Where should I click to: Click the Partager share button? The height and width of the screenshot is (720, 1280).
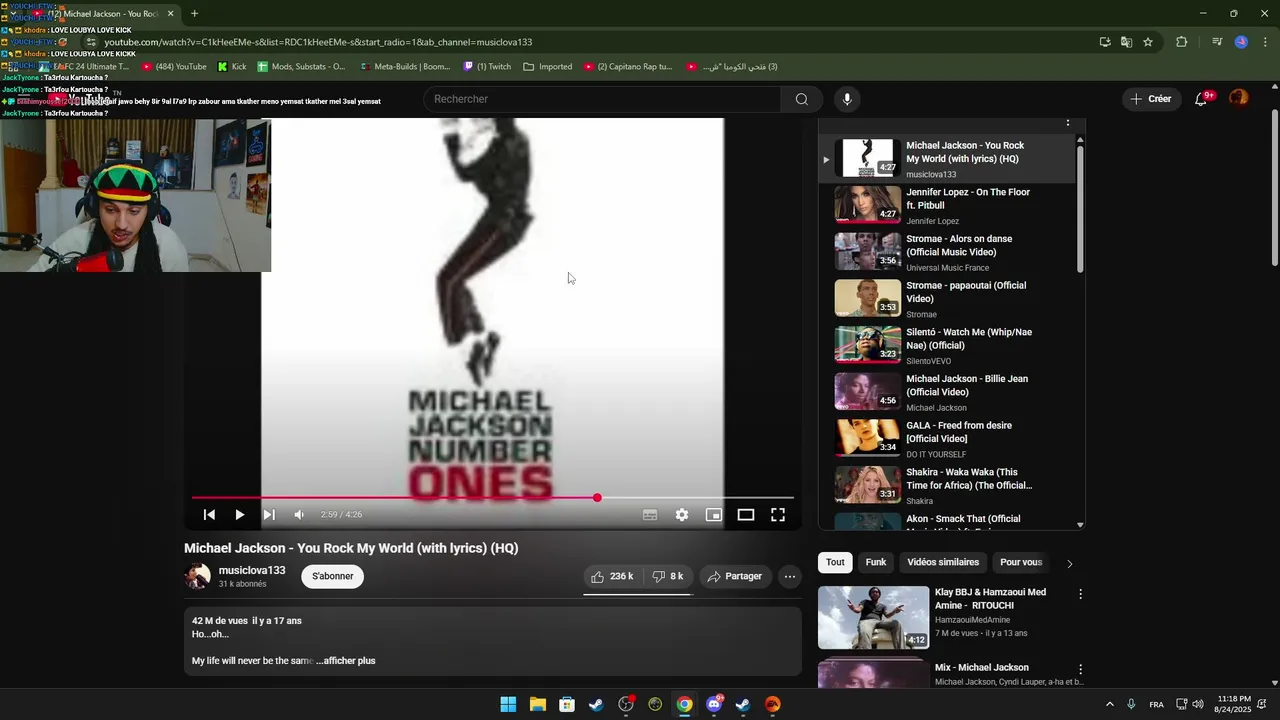(735, 576)
